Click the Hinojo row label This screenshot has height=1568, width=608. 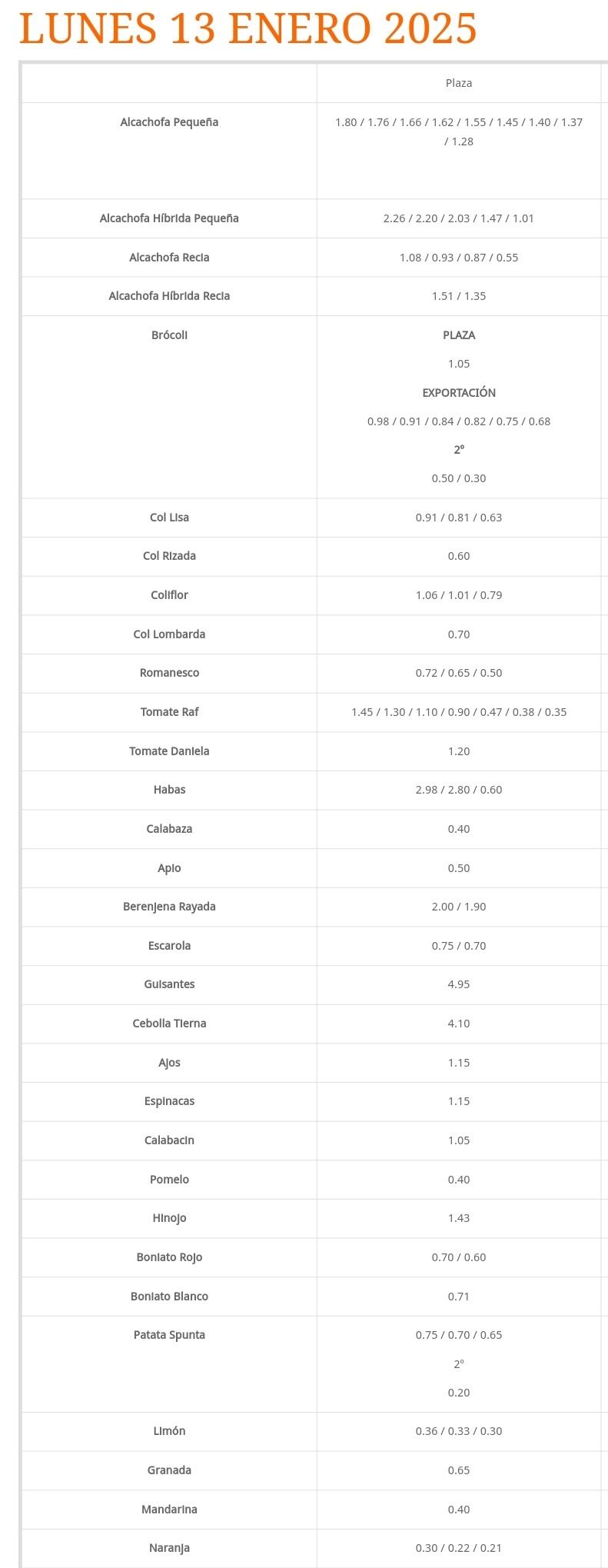click(169, 1218)
